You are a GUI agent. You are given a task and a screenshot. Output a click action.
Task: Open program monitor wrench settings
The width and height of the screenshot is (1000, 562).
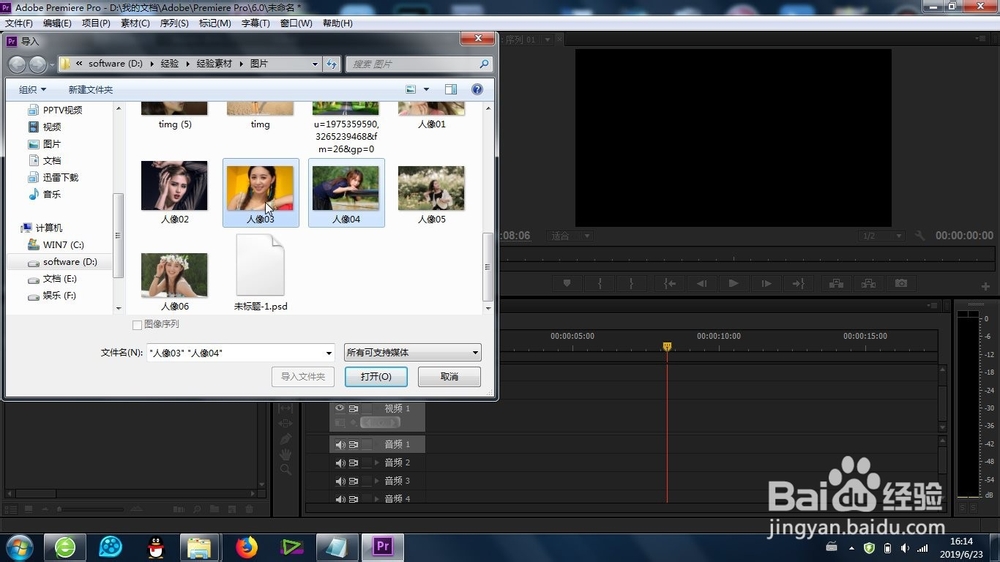click(920, 235)
